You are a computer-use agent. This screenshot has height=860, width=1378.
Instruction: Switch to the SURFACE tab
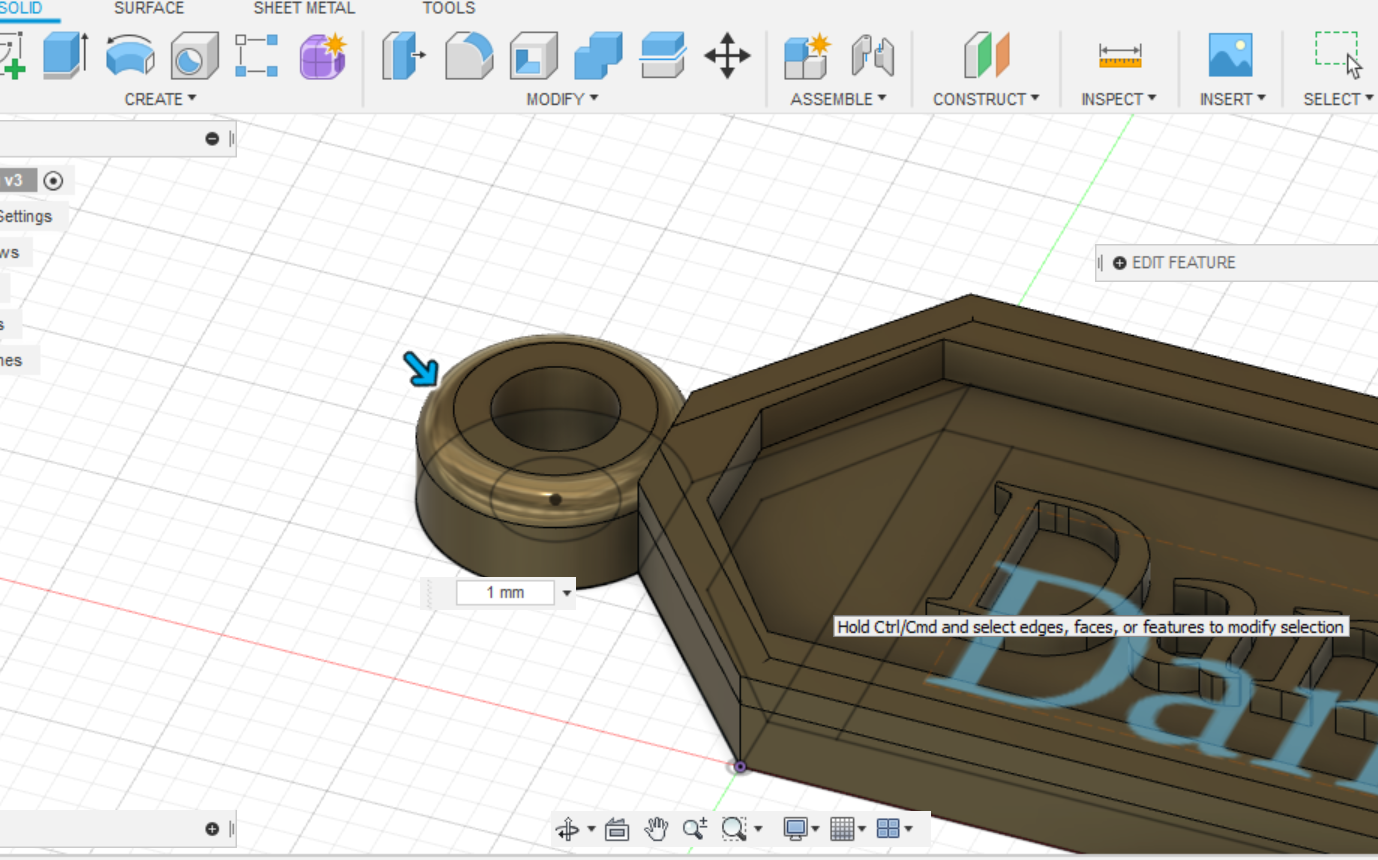click(149, 8)
